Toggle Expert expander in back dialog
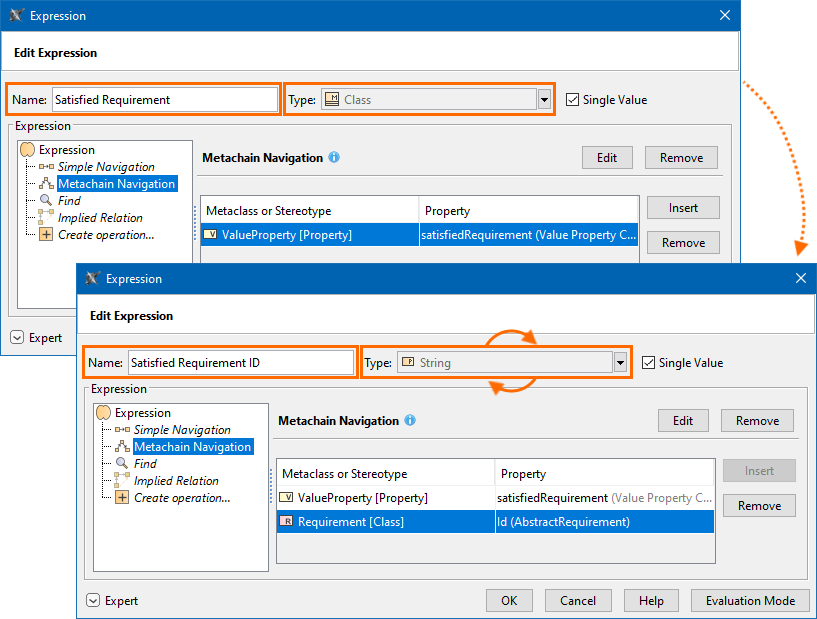 [x=17, y=338]
